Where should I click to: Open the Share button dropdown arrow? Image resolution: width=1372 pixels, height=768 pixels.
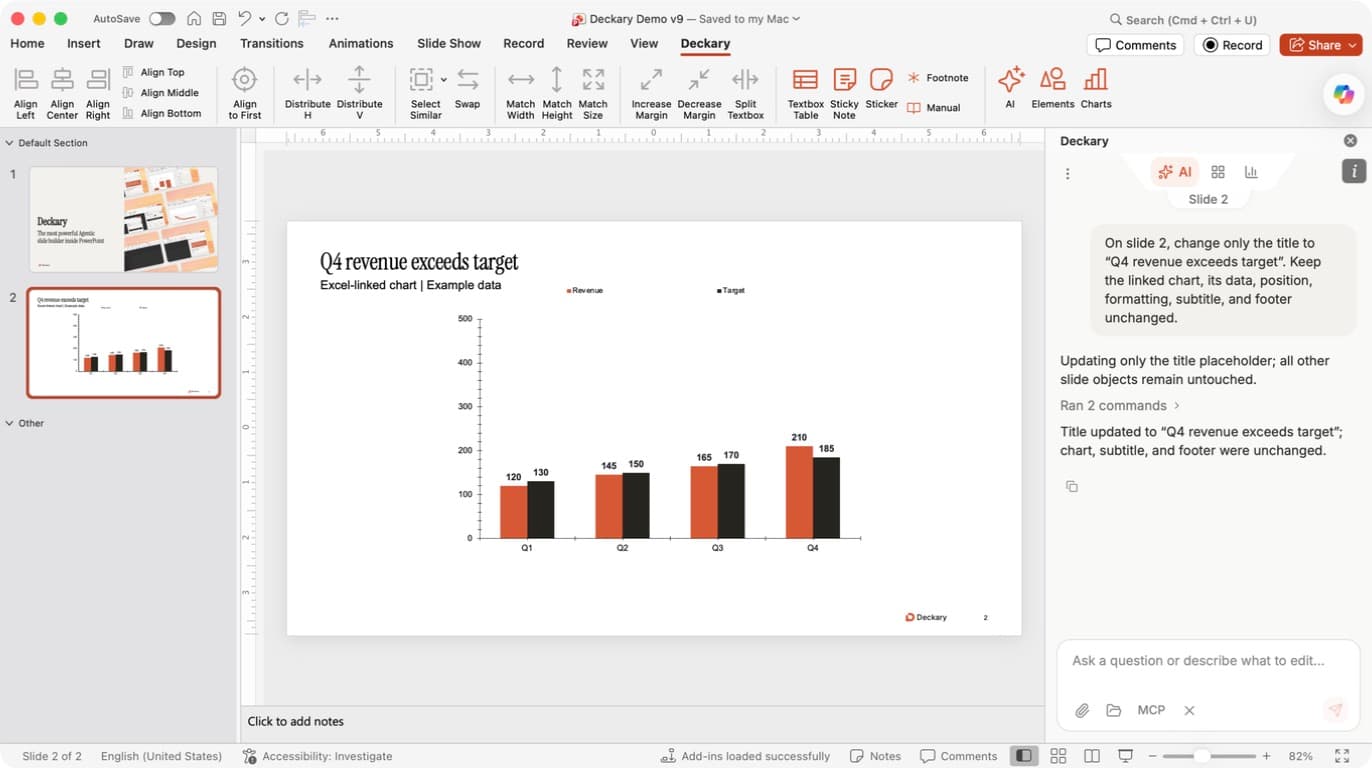tap(1353, 45)
